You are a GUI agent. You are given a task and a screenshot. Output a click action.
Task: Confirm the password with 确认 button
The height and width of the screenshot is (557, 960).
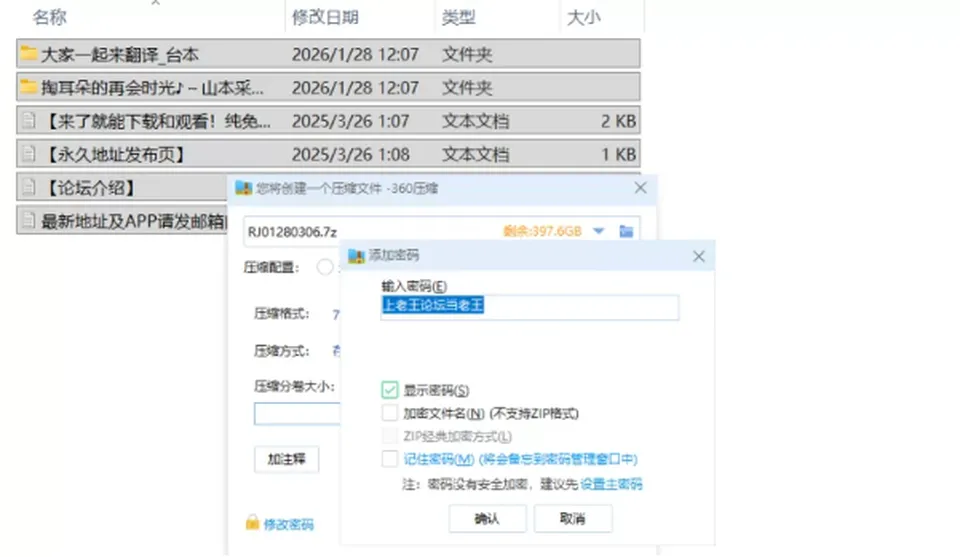487,518
